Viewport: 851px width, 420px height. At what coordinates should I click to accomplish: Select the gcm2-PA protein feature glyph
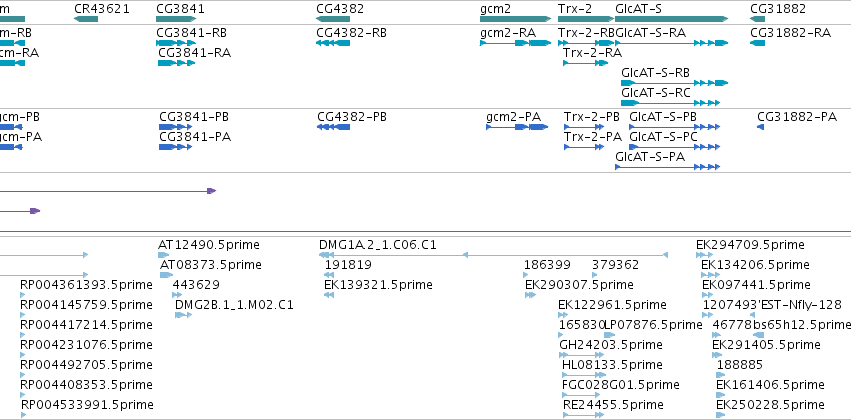click(x=517, y=127)
